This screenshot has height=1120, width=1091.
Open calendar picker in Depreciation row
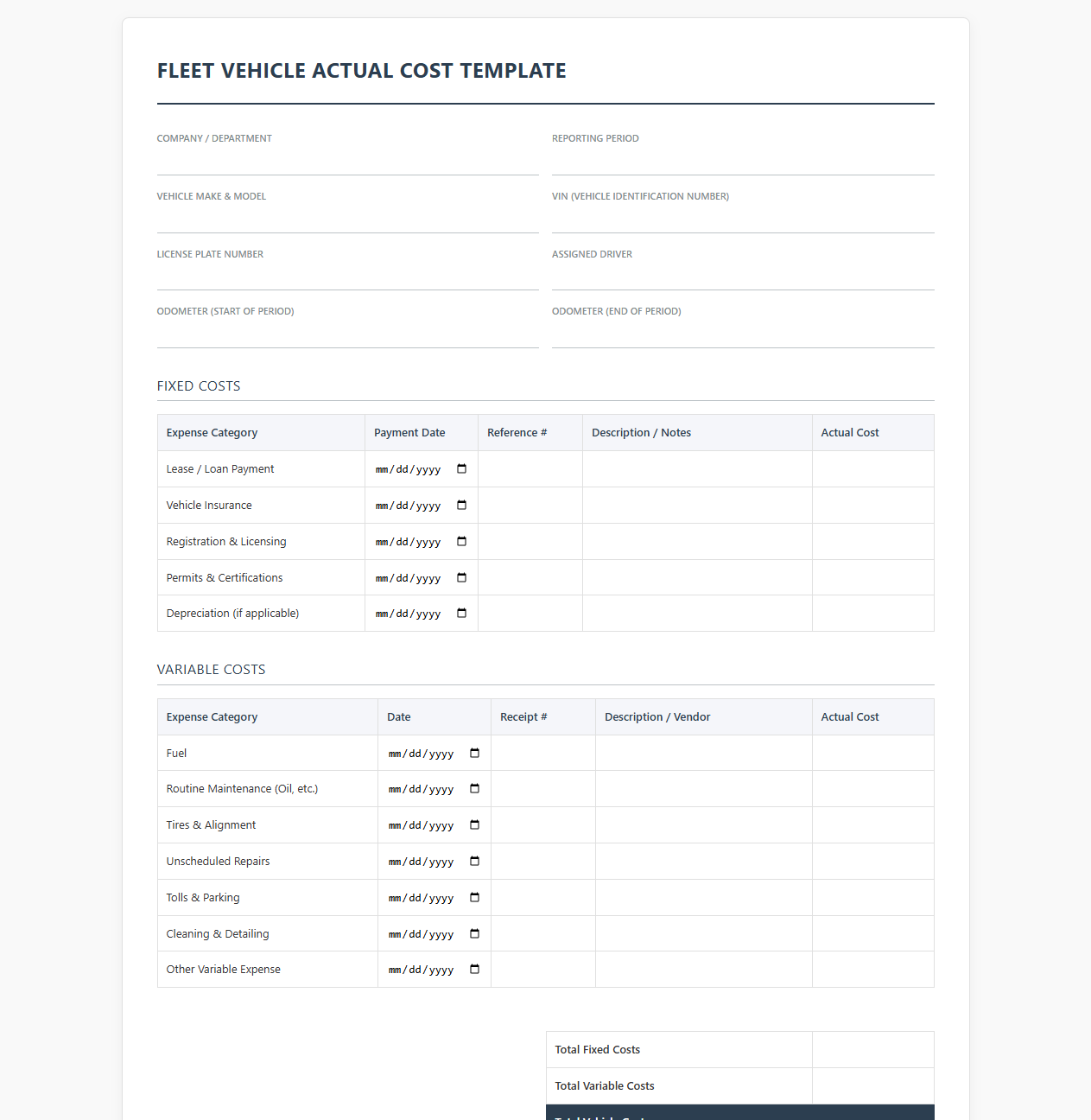tap(461, 614)
